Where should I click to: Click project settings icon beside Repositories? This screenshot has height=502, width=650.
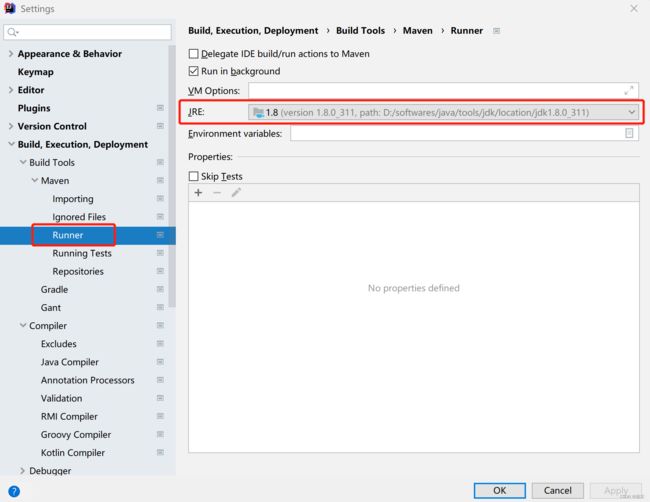point(160,271)
